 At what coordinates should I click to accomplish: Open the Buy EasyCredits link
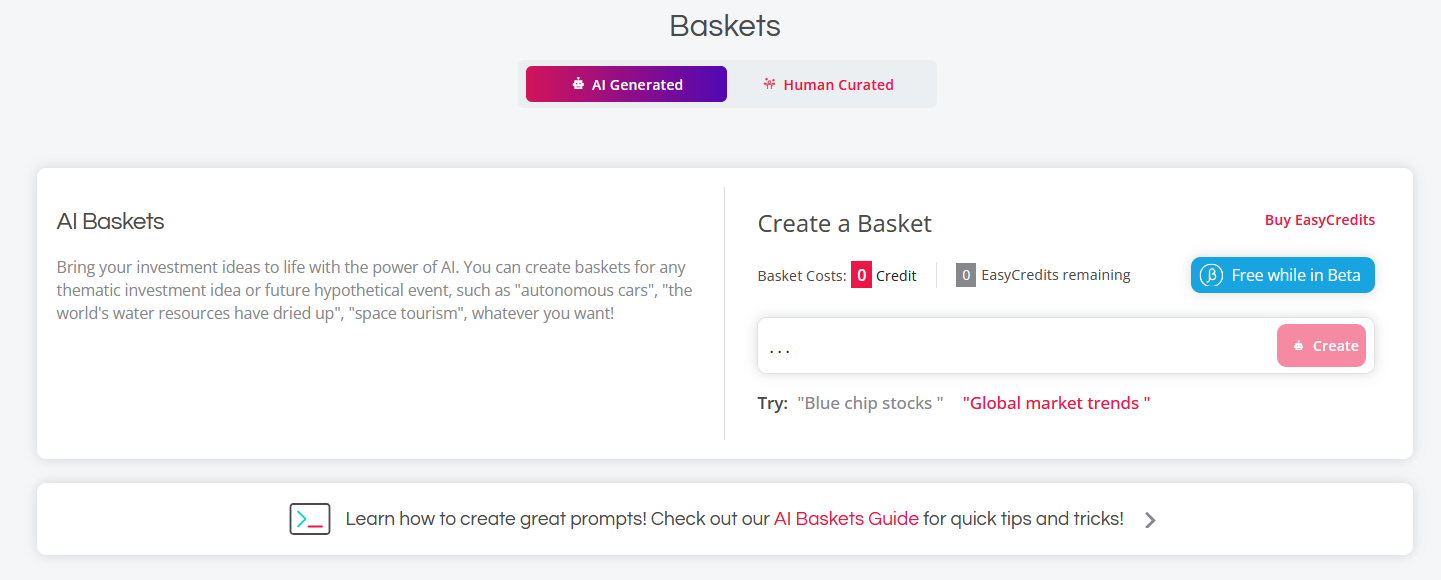pos(1319,220)
